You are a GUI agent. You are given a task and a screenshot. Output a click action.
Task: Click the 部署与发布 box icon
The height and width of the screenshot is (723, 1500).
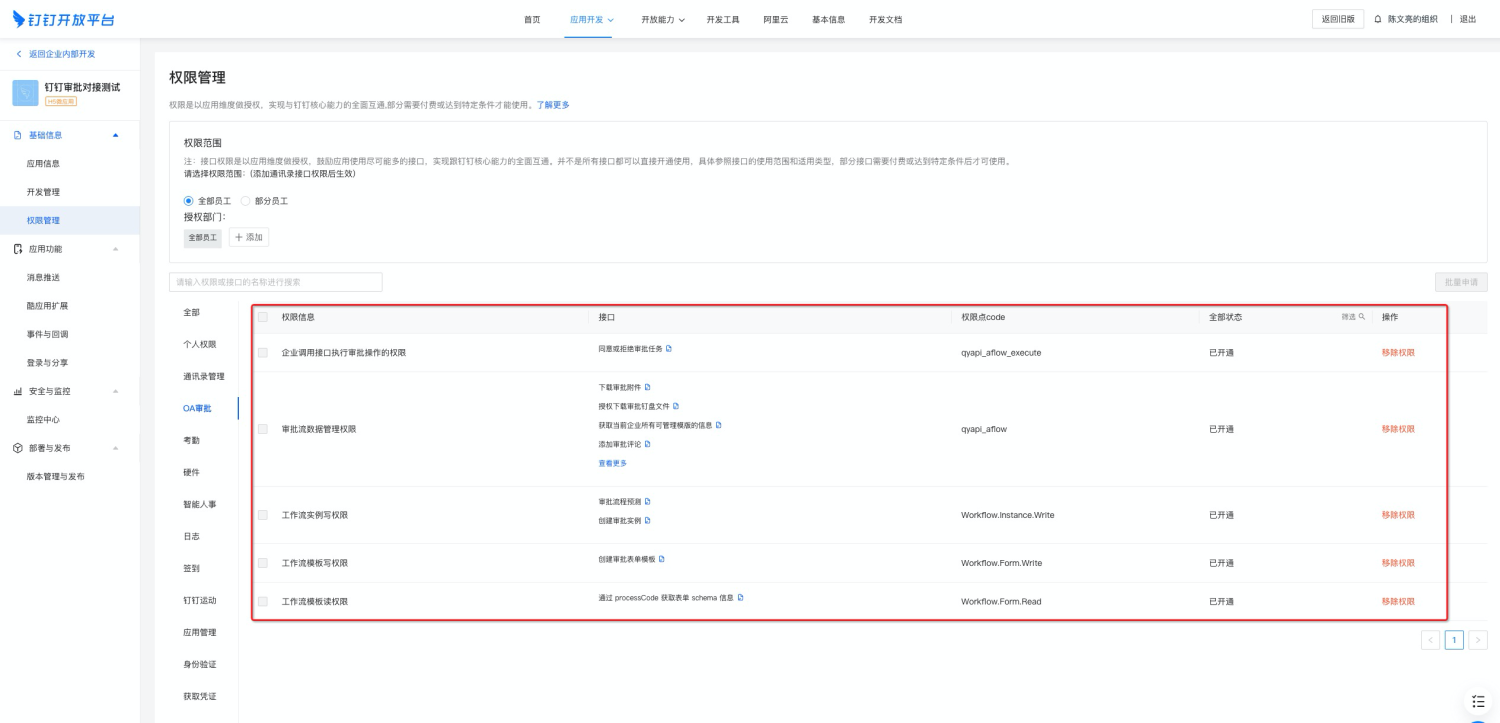tap(18, 448)
